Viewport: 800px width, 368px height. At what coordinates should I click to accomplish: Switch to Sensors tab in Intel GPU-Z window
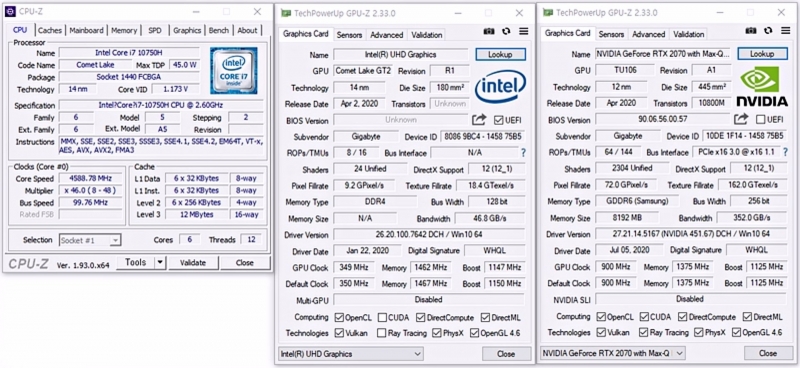click(349, 35)
